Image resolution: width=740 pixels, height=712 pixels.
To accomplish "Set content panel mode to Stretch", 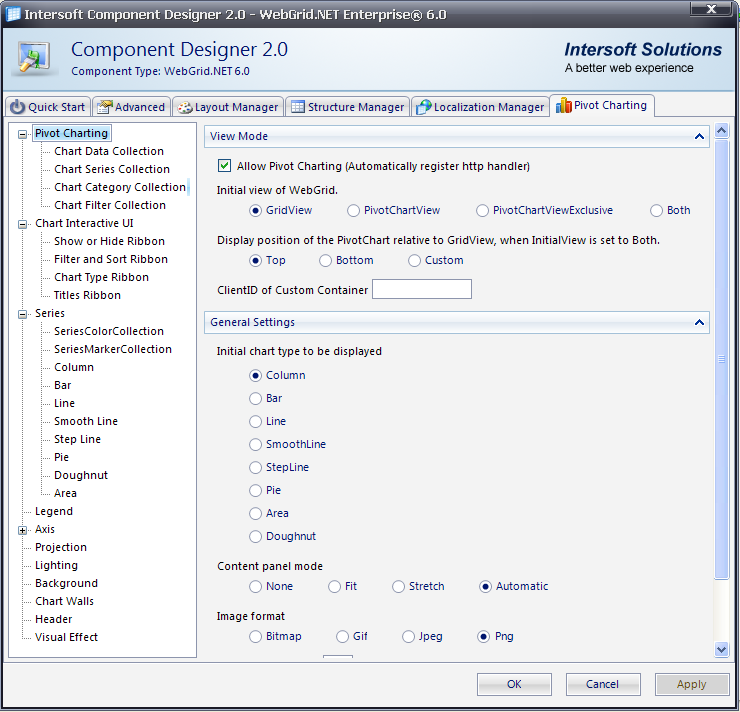I will (398, 586).
